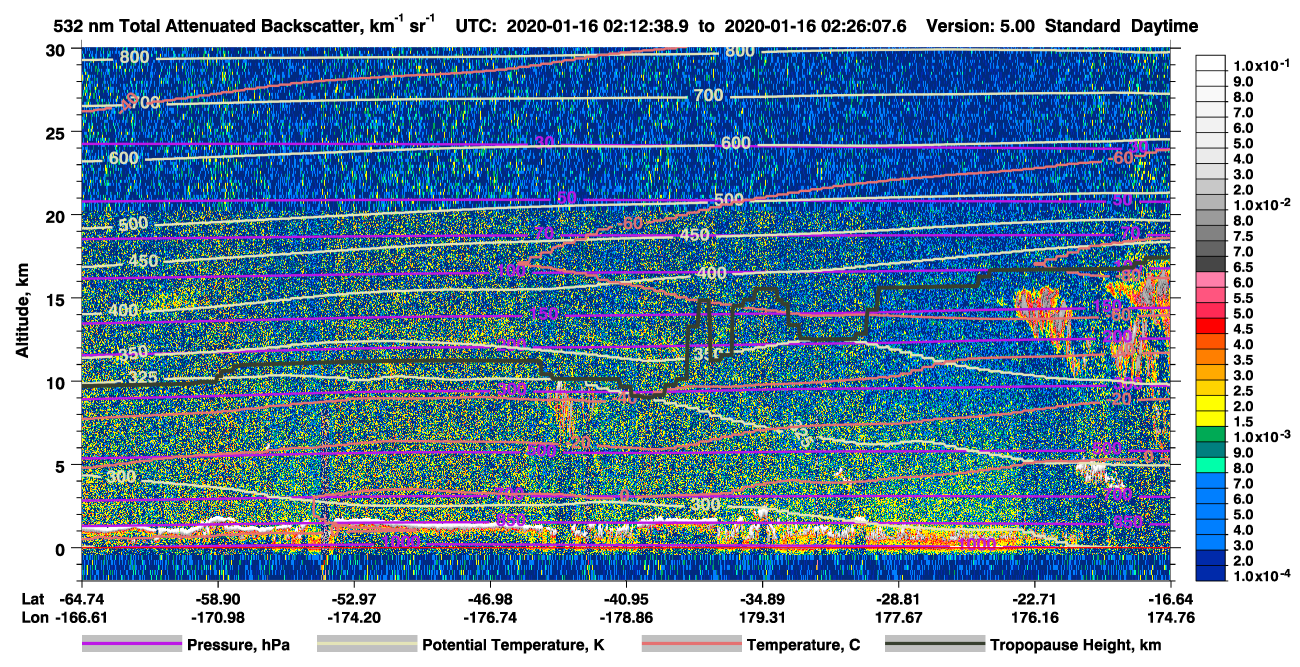Click the 'Version: 5.00' label
The width and height of the screenshot is (1300, 667).
981,26
